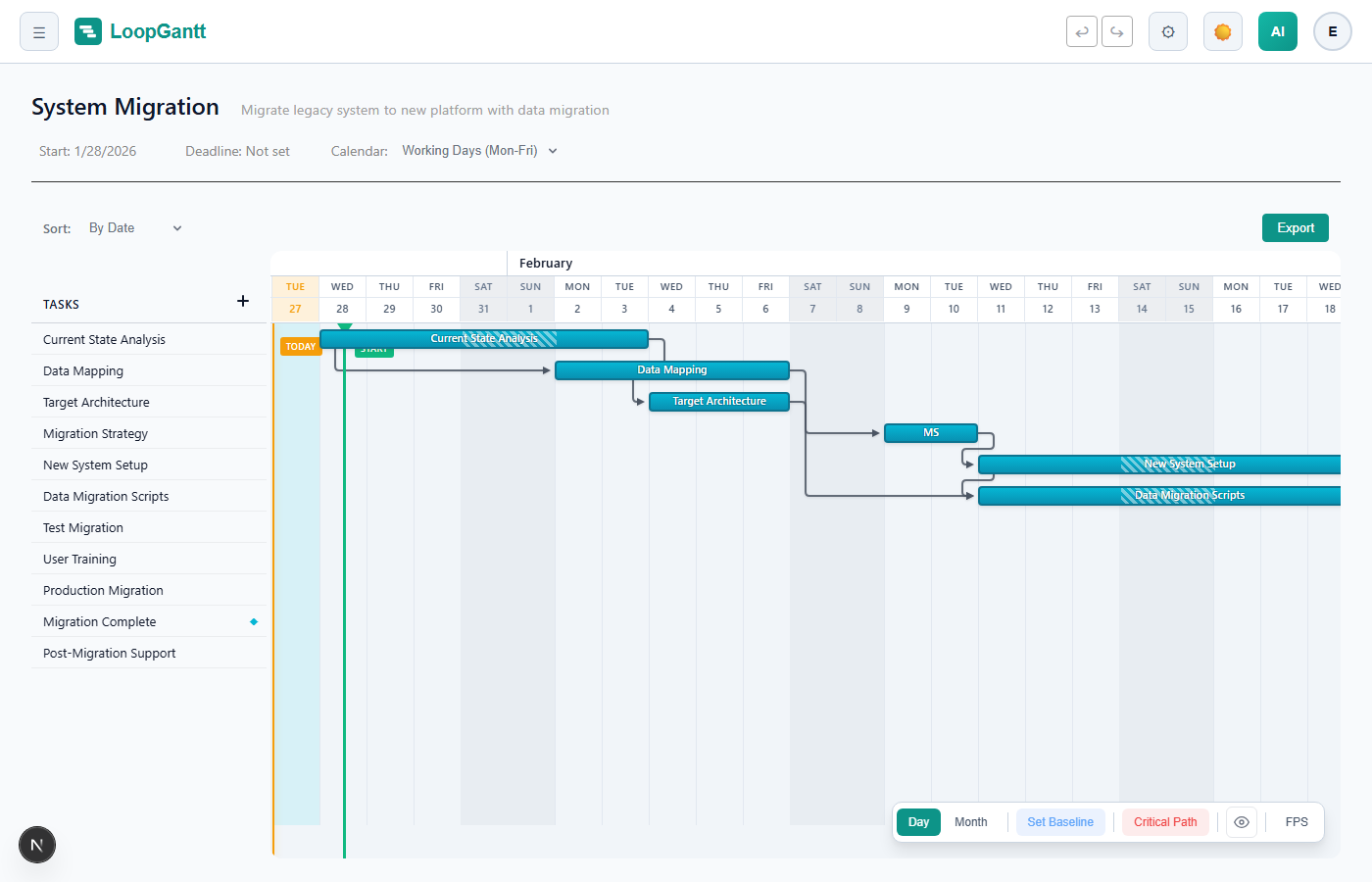Click the FPS label in bottom toolbar
The width and height of the screenshot is (1372, 882).
pos(1296,821)
